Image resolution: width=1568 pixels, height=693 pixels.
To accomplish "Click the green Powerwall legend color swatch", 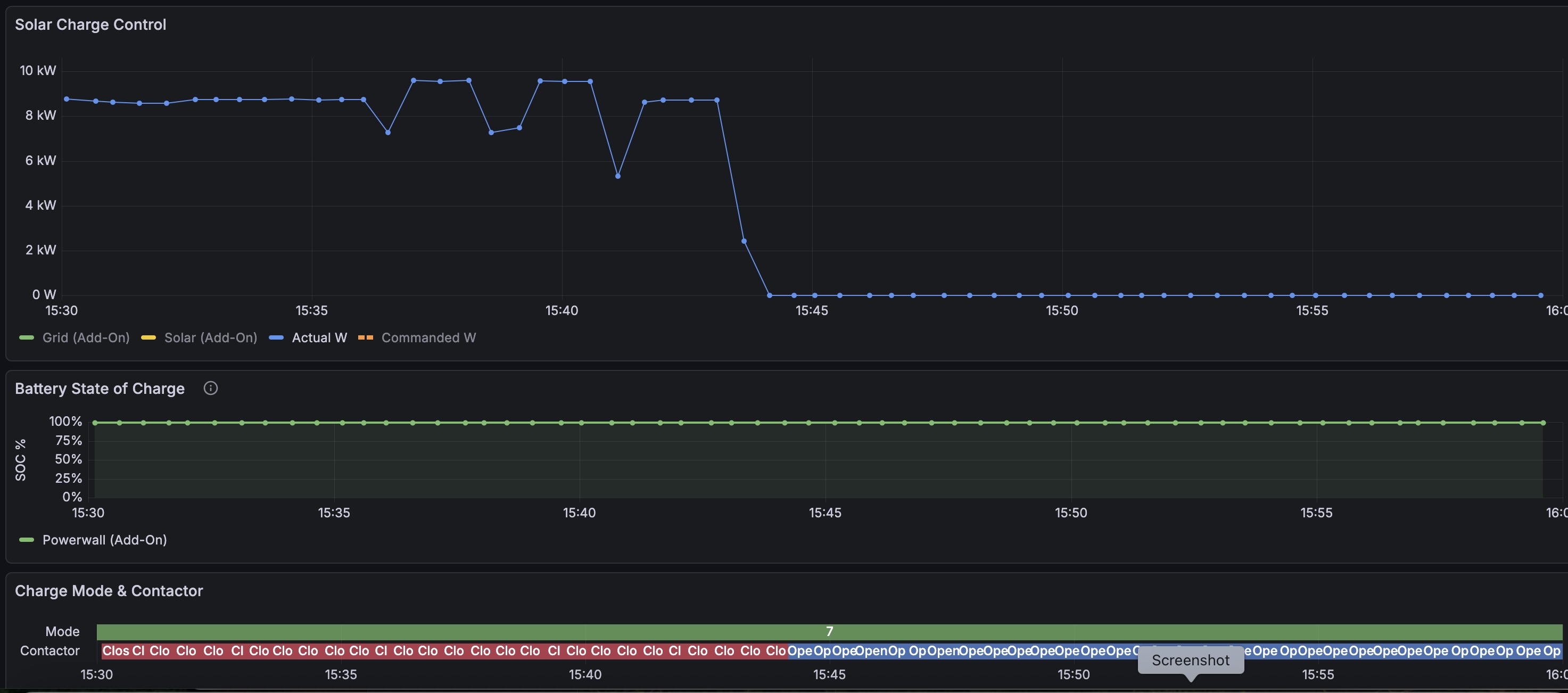I will click(26, 540).
